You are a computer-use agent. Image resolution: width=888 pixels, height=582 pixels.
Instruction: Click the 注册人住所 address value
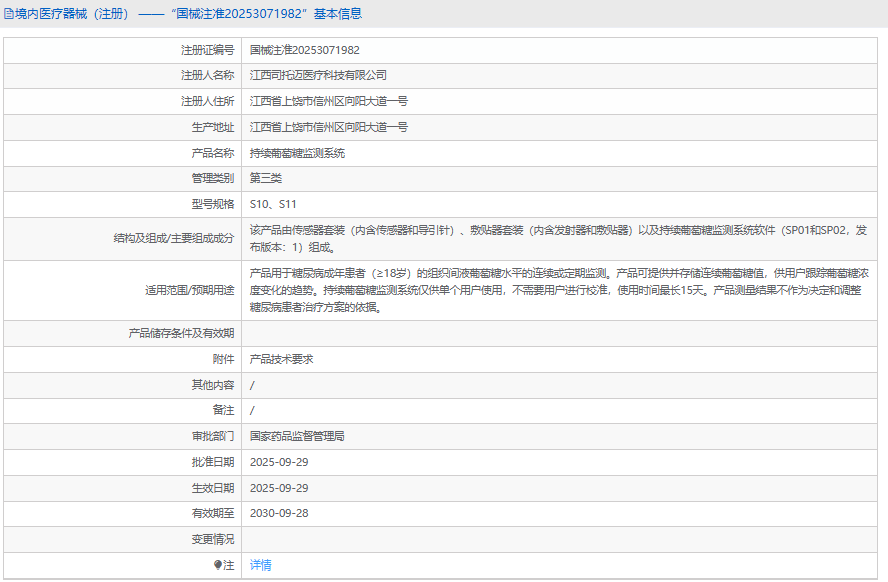click(329, 101)
